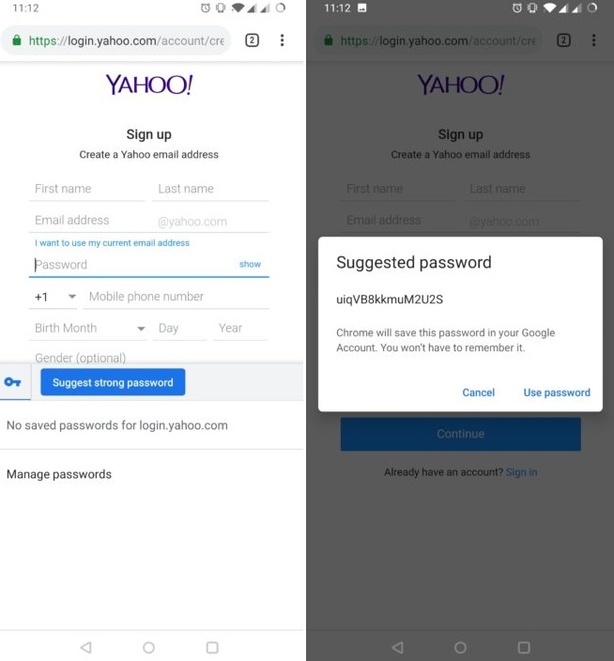Image resolution: width=614 pixels, height=661 pixels.
Task: Toggle password visibility with the show link
Action: [250, 265]
